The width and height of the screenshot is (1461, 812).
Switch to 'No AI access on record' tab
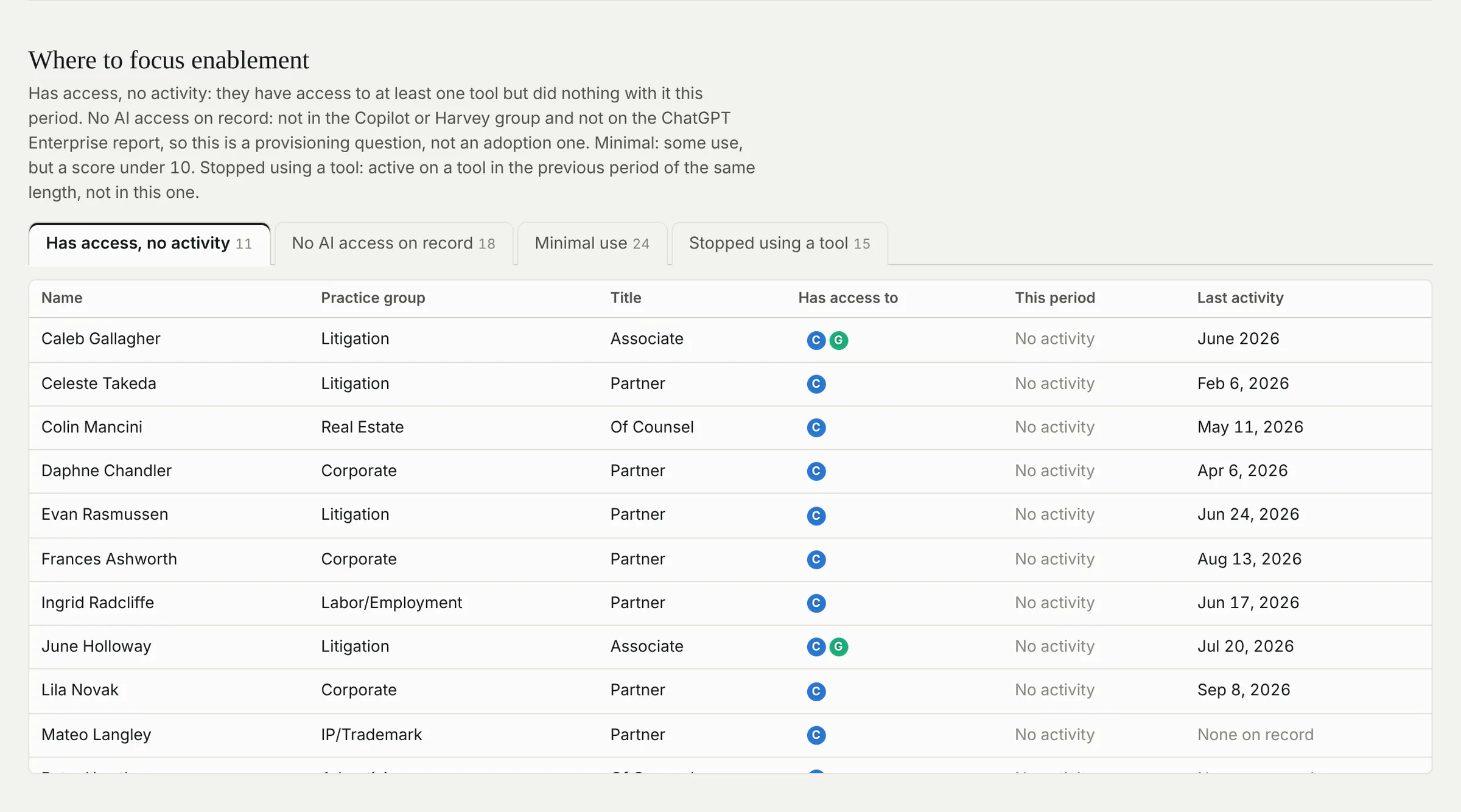pyautogui.click(x=393, y=243)
